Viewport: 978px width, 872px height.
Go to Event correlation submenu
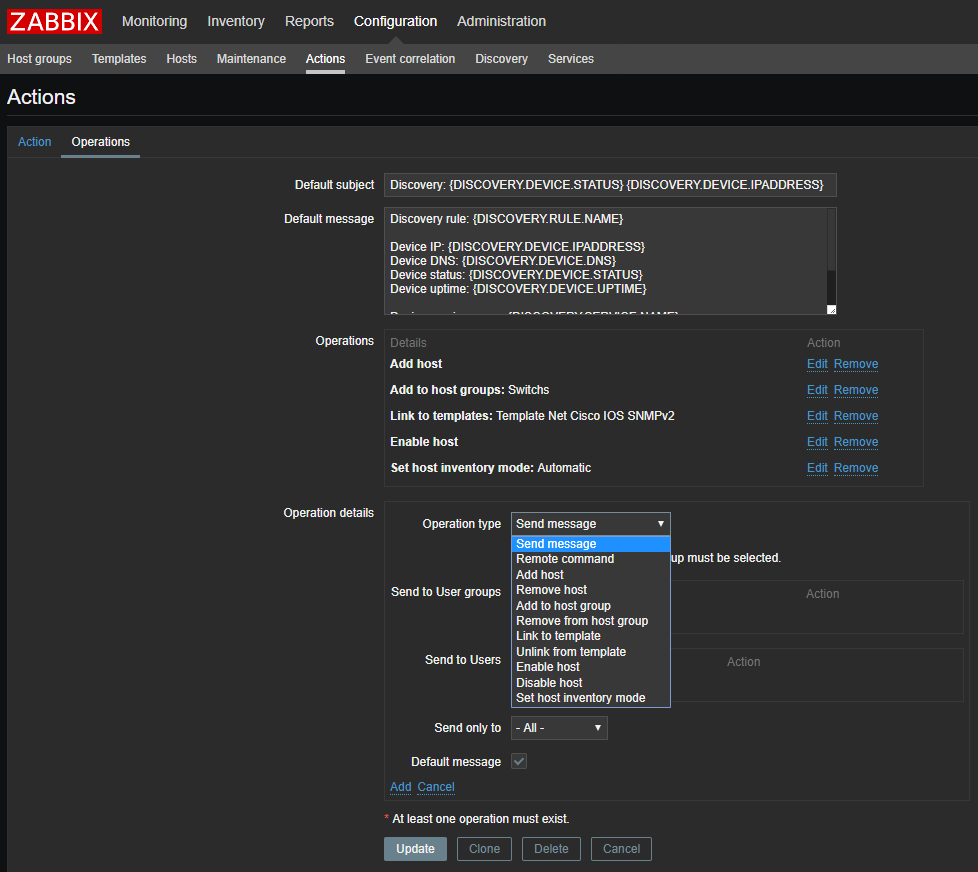point(410,59)
